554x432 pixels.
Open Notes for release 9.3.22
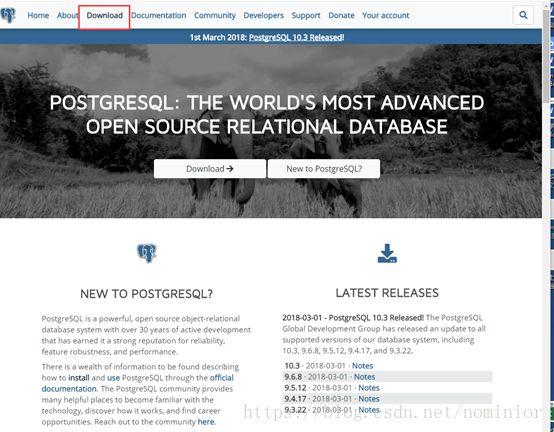(x=369, y=410)
